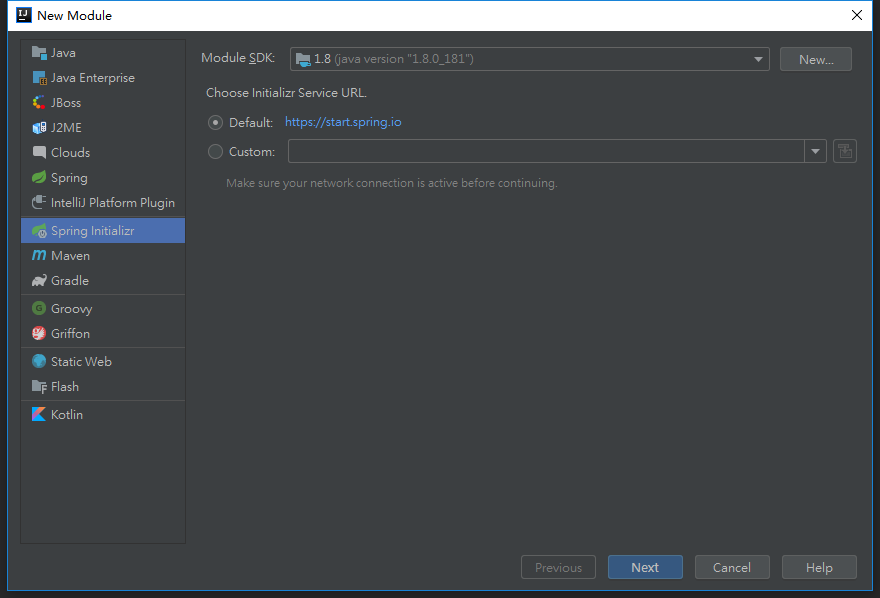
Task: Click the Cancel button
Action: [x=732, y=567]
